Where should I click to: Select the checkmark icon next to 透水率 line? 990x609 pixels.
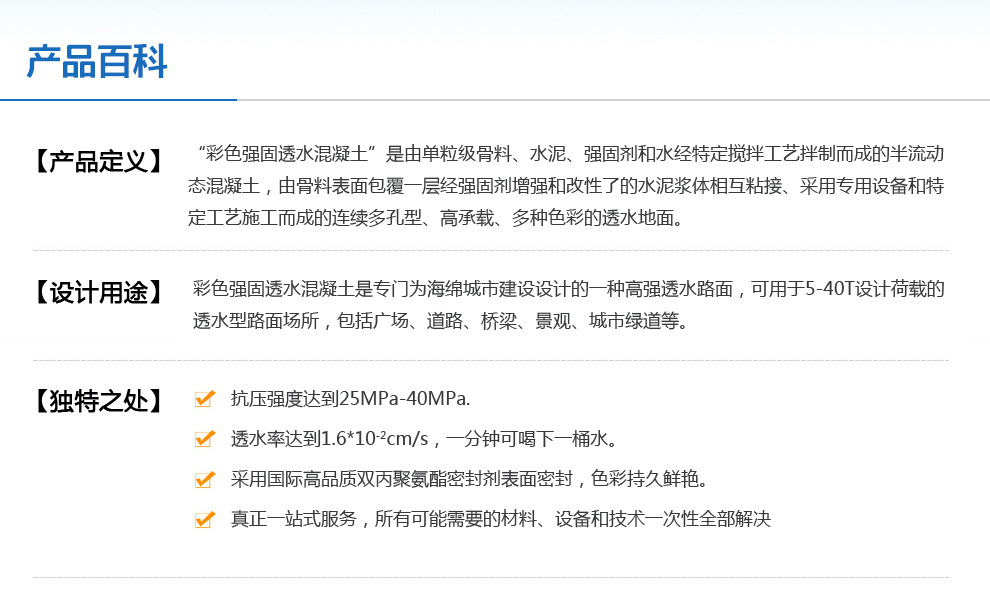(x=204, y=438)
